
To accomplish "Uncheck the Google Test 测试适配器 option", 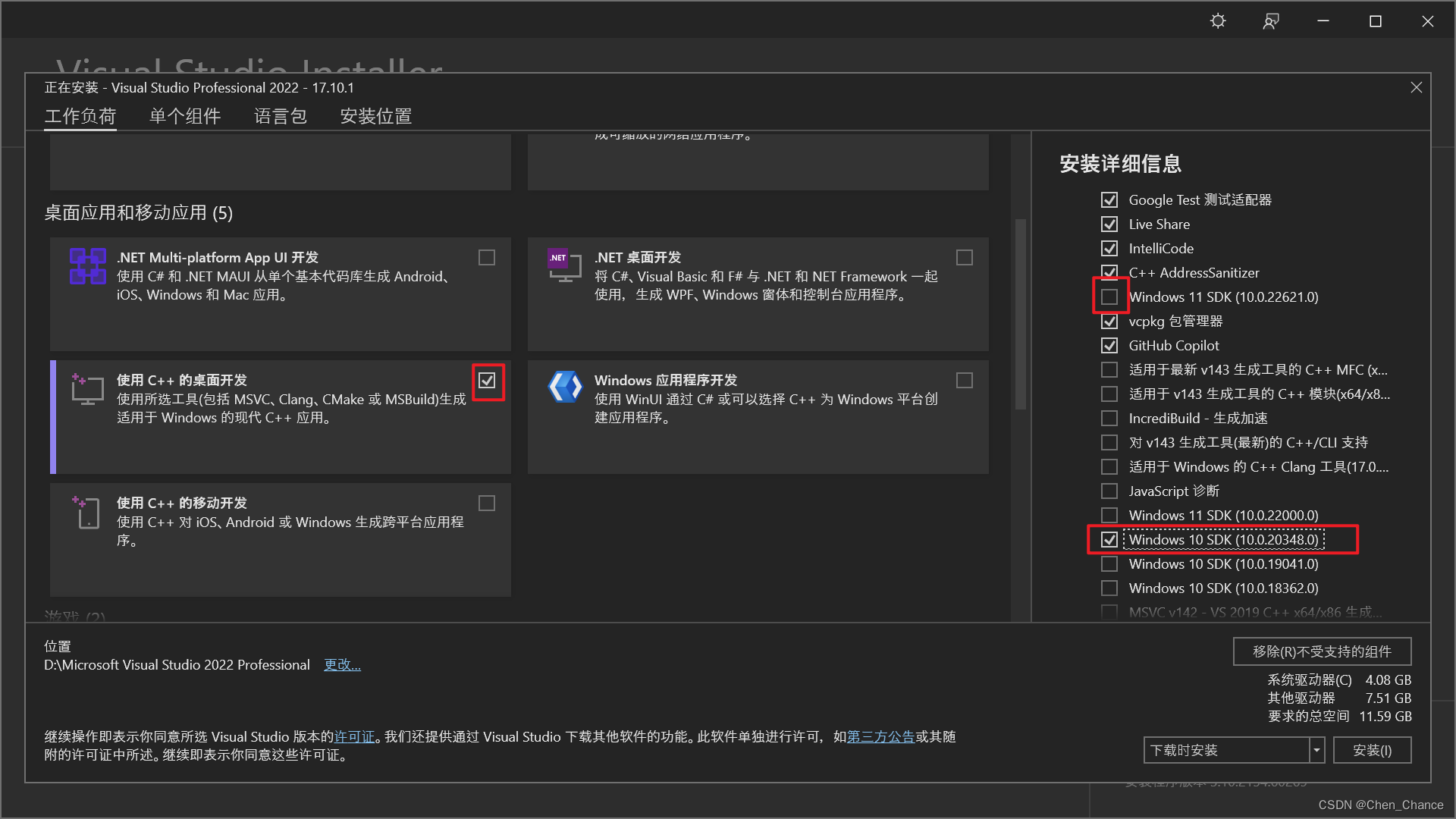I will tap(1109, 200).
